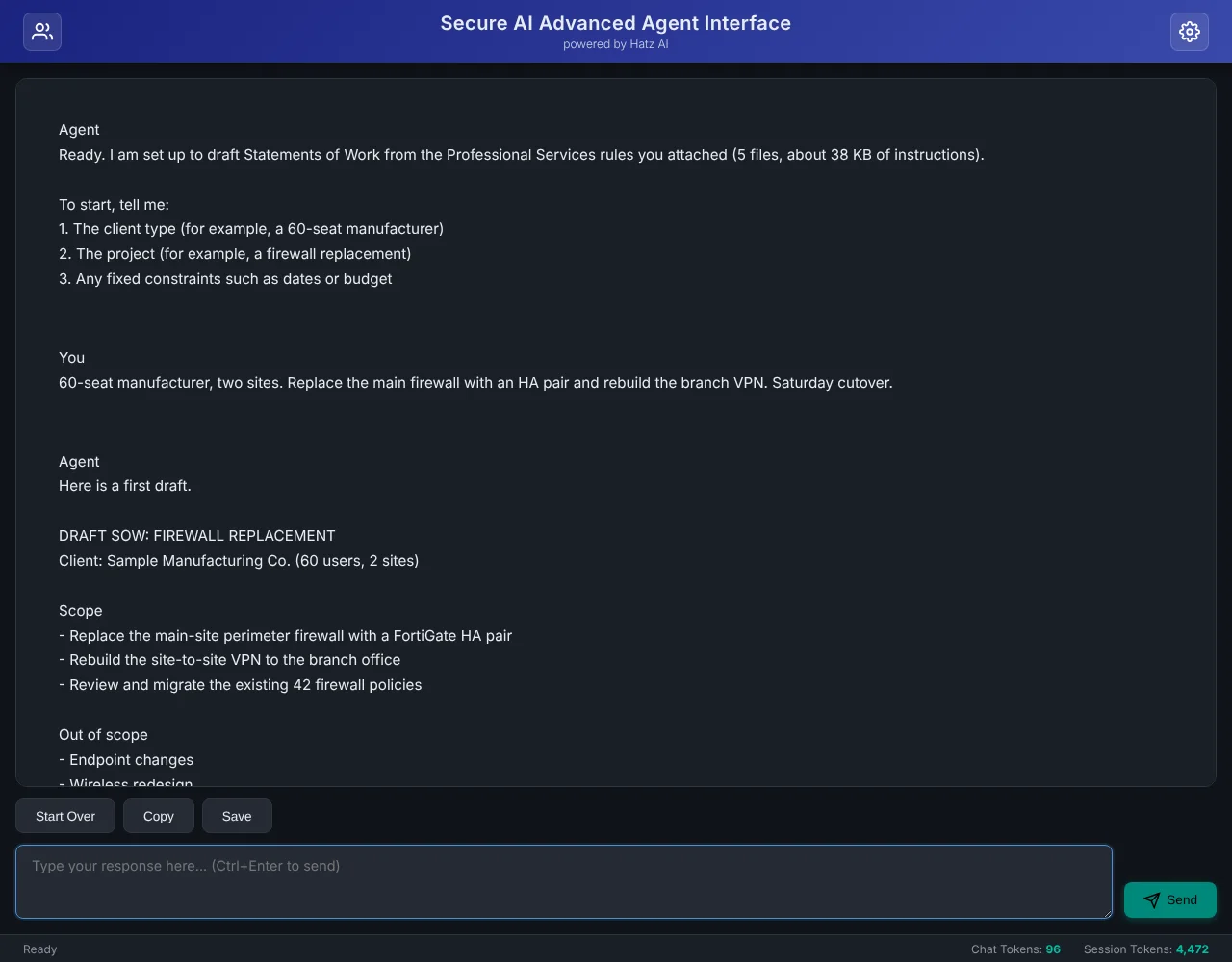Click the textarea resize handle corner
This screenshot has width=1232, height=962.
click(1106, 912)
